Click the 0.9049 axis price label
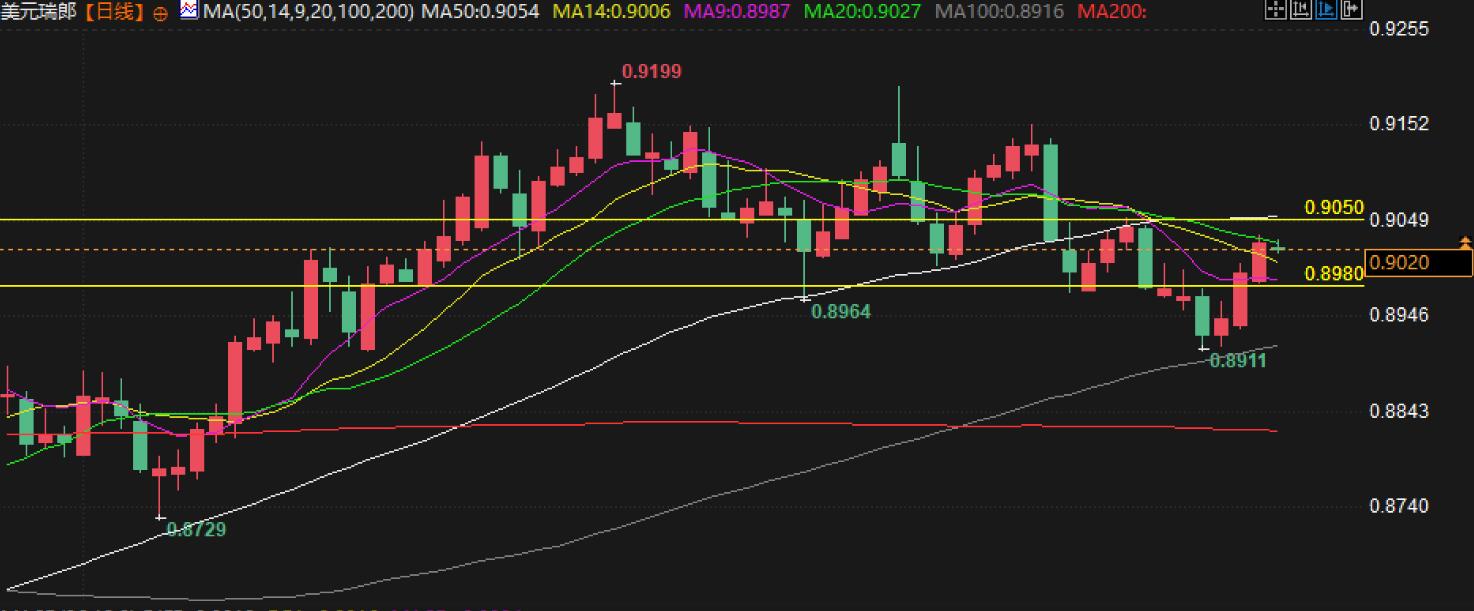 pyautogui.click(x=1399, y=220)
